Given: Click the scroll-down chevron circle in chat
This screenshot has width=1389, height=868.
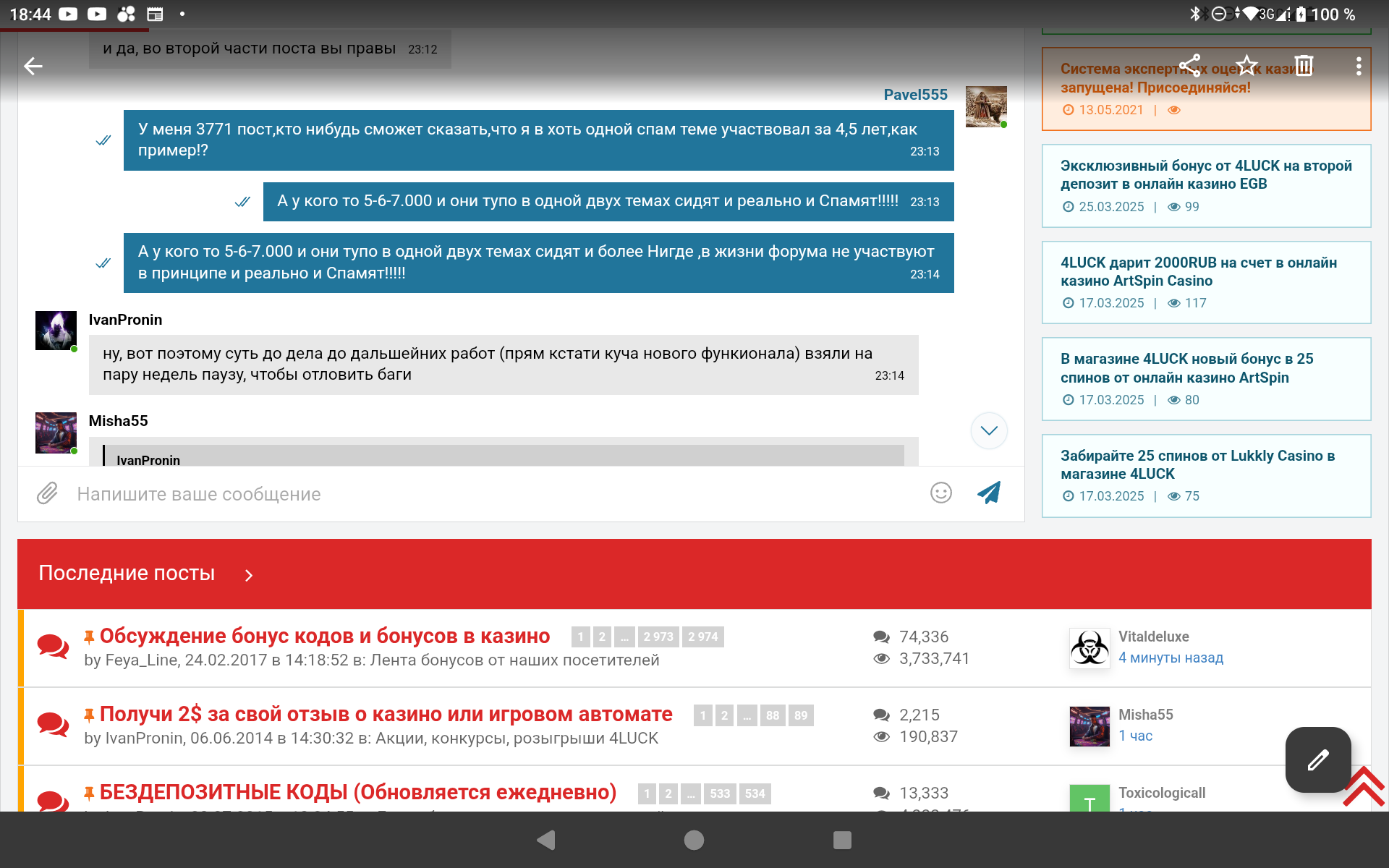Looking at the screenshot, I should pyautogui.click(x=988, y=431).
